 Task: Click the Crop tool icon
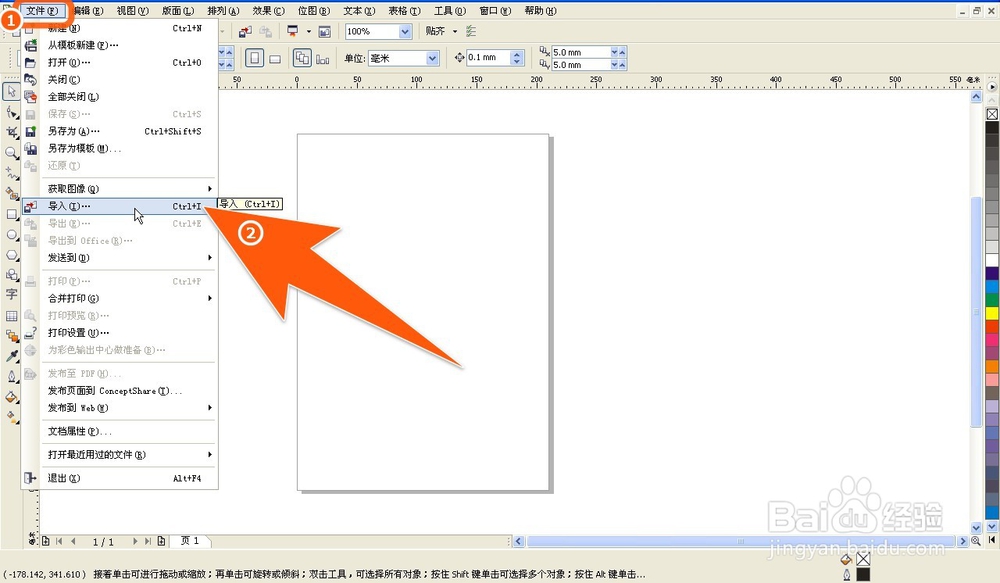point(11,132)
